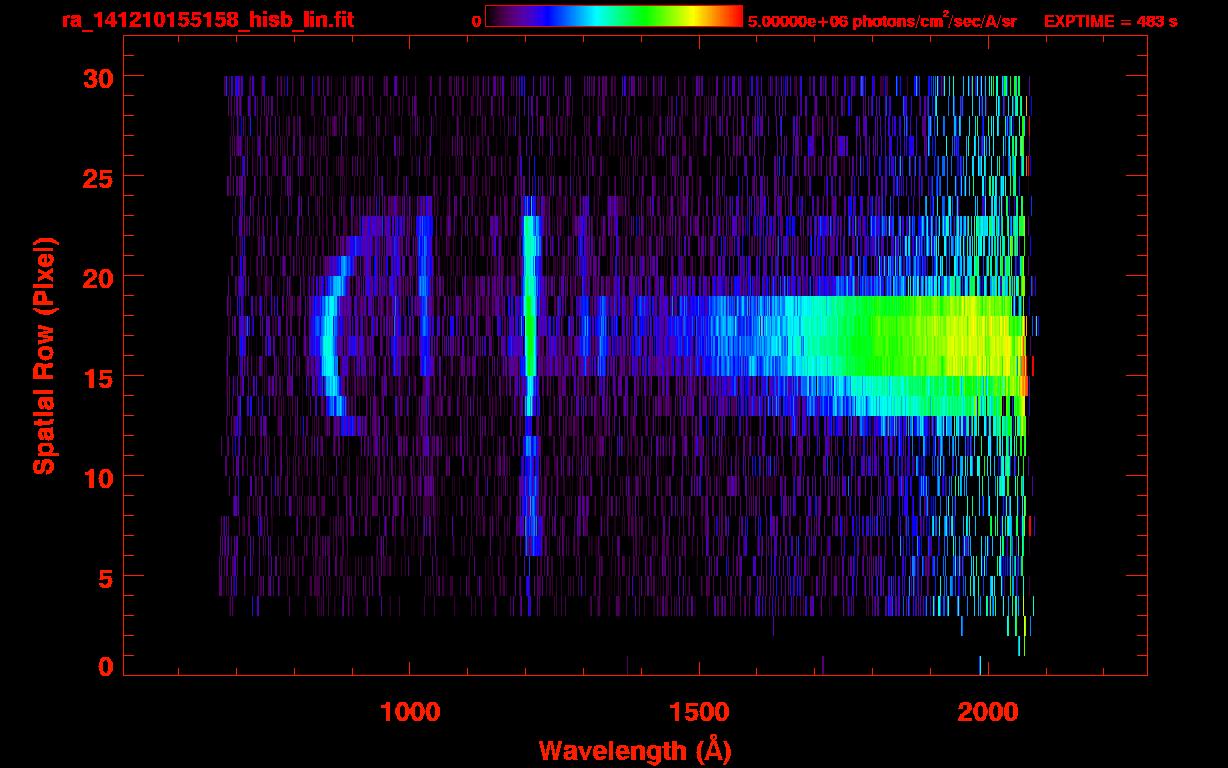Click the 1000 wavelength tick label

coord(410,712)
